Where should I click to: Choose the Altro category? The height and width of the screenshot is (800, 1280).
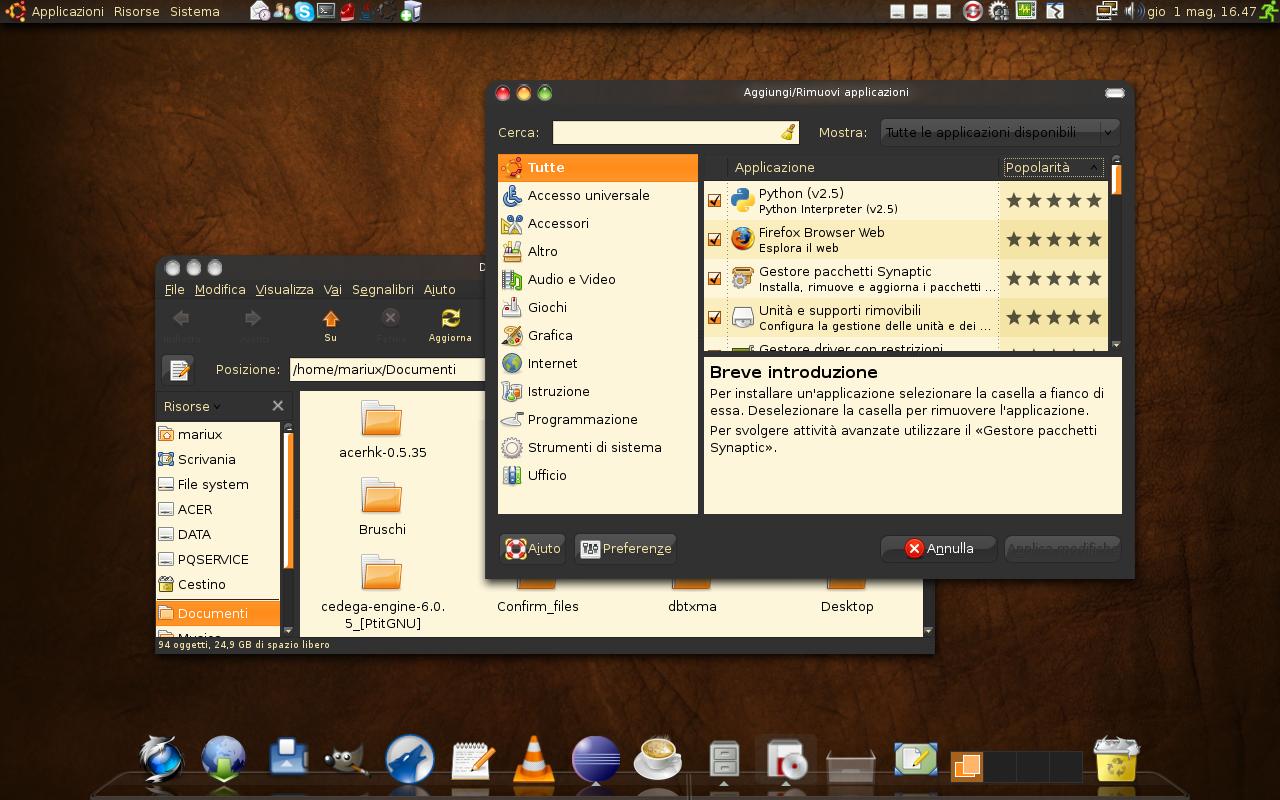pos(598,251)
